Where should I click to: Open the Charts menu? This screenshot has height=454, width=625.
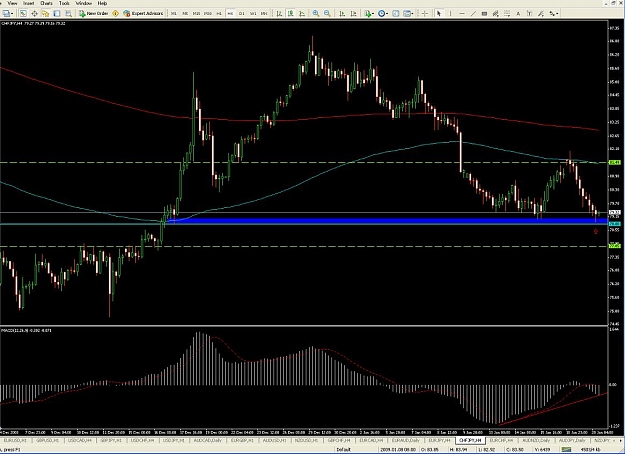(x=46, y=3)
